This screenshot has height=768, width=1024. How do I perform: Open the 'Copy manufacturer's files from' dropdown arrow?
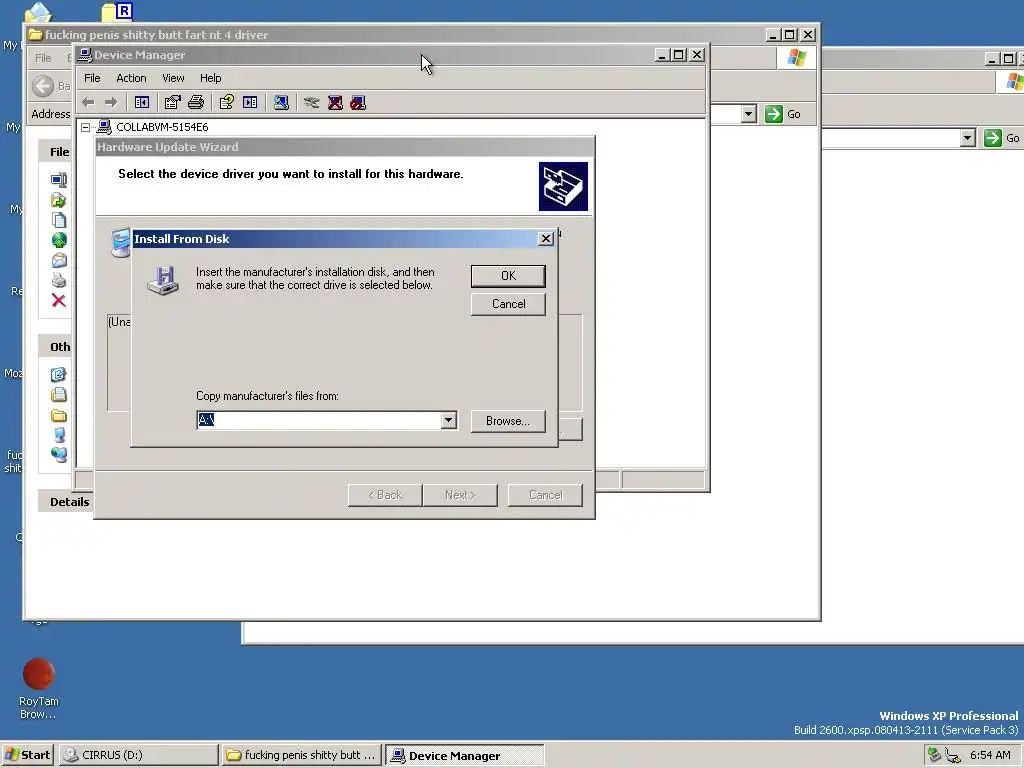(449, 420)
